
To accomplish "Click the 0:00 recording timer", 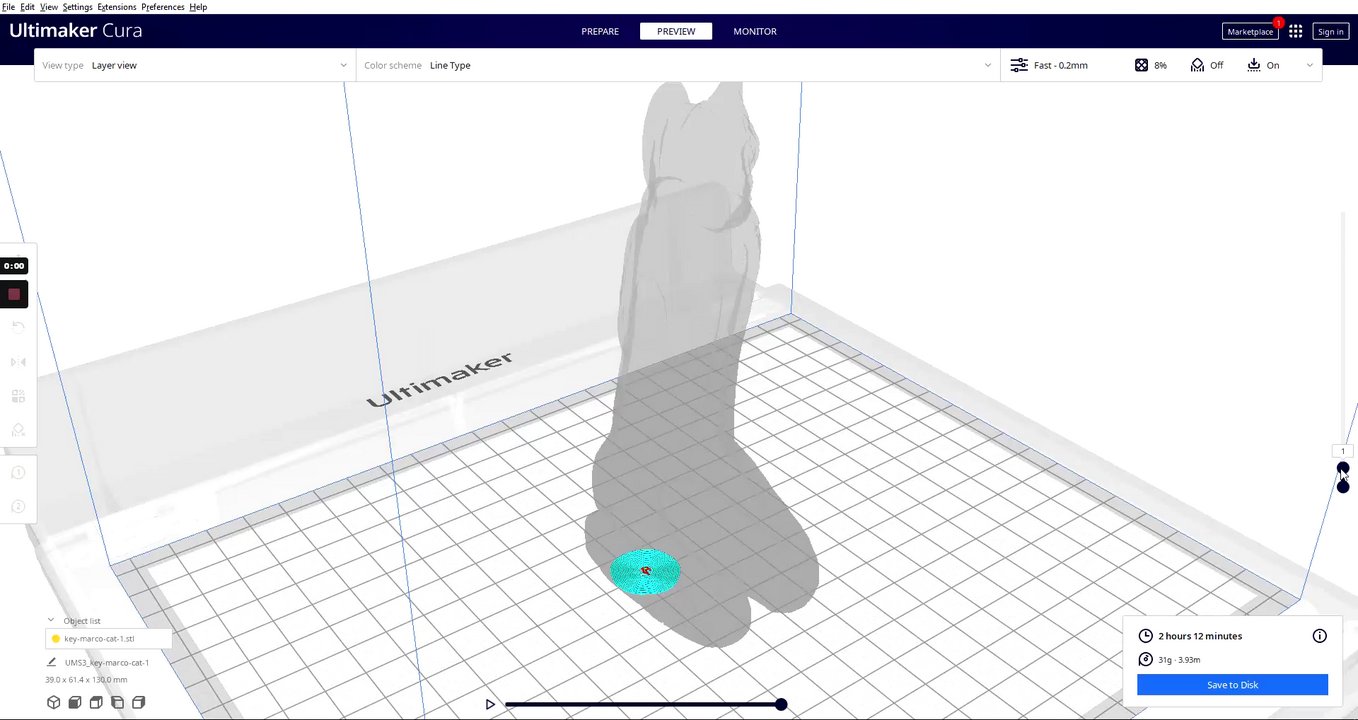I will click(x=14, y=266).
